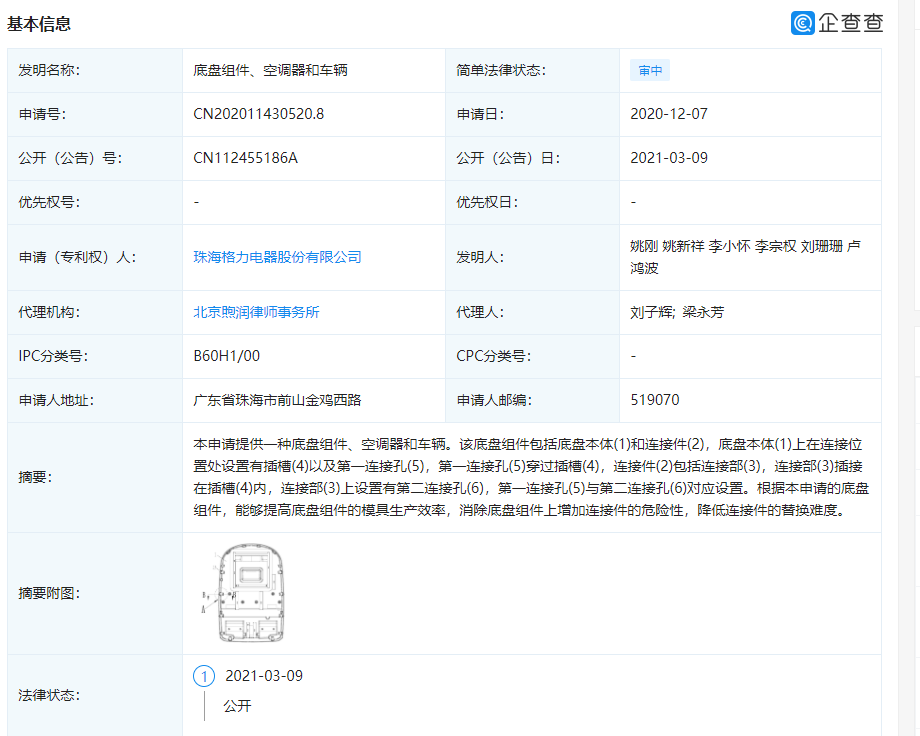This screenshot has height=736, width=920.
Task: Click the 审中 legal status badge
Action: pos(650,70)
